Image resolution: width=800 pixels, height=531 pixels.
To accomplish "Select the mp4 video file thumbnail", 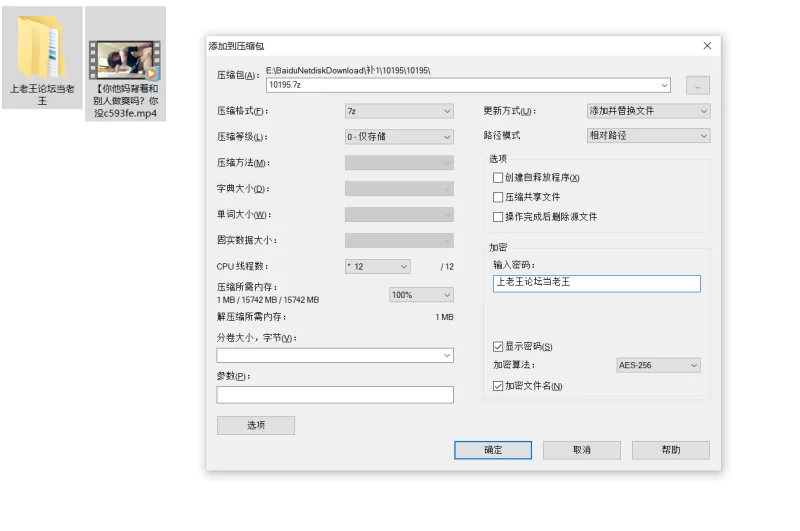I will tap(125, 59).
